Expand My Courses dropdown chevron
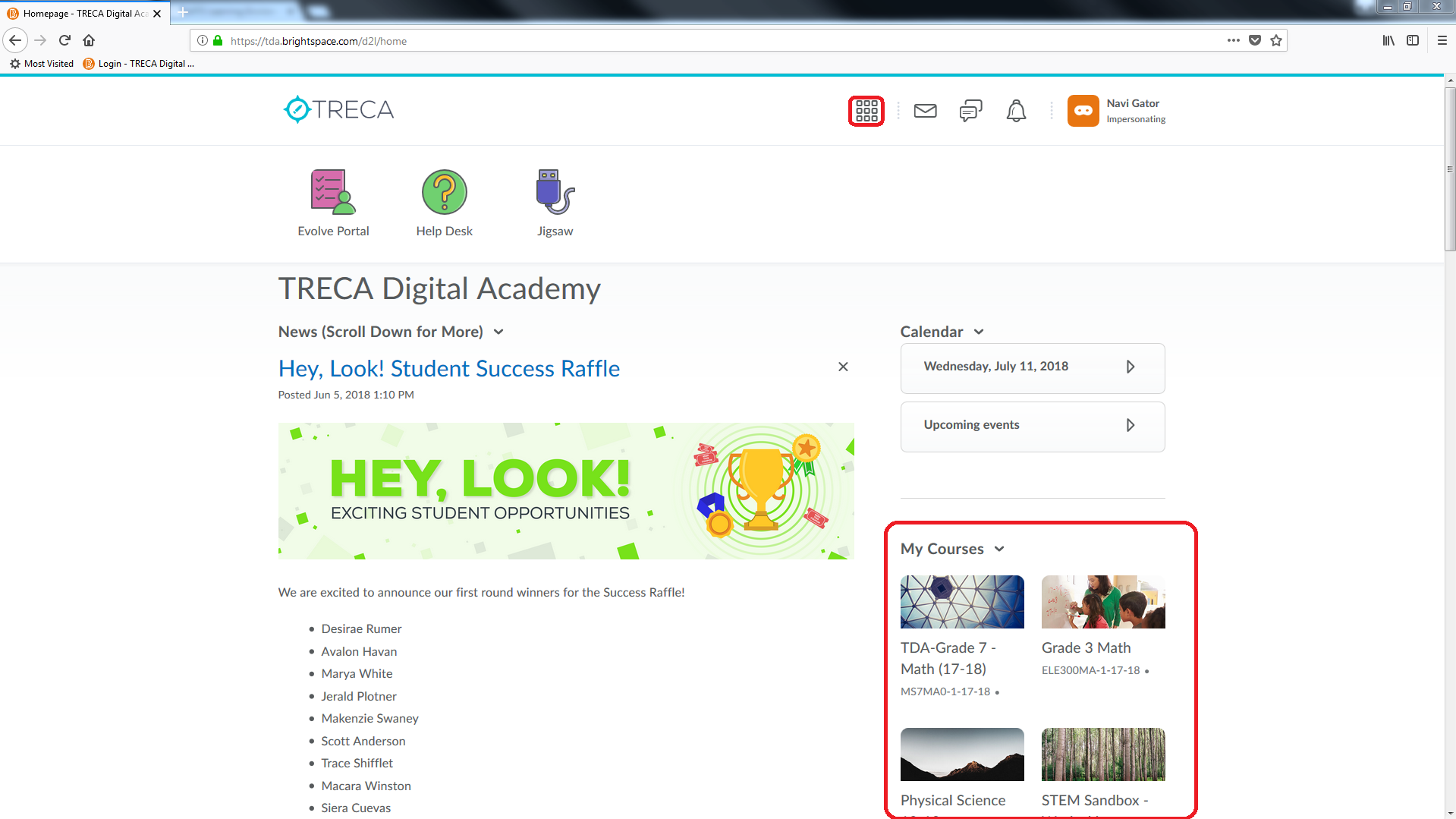 [999, 549]
